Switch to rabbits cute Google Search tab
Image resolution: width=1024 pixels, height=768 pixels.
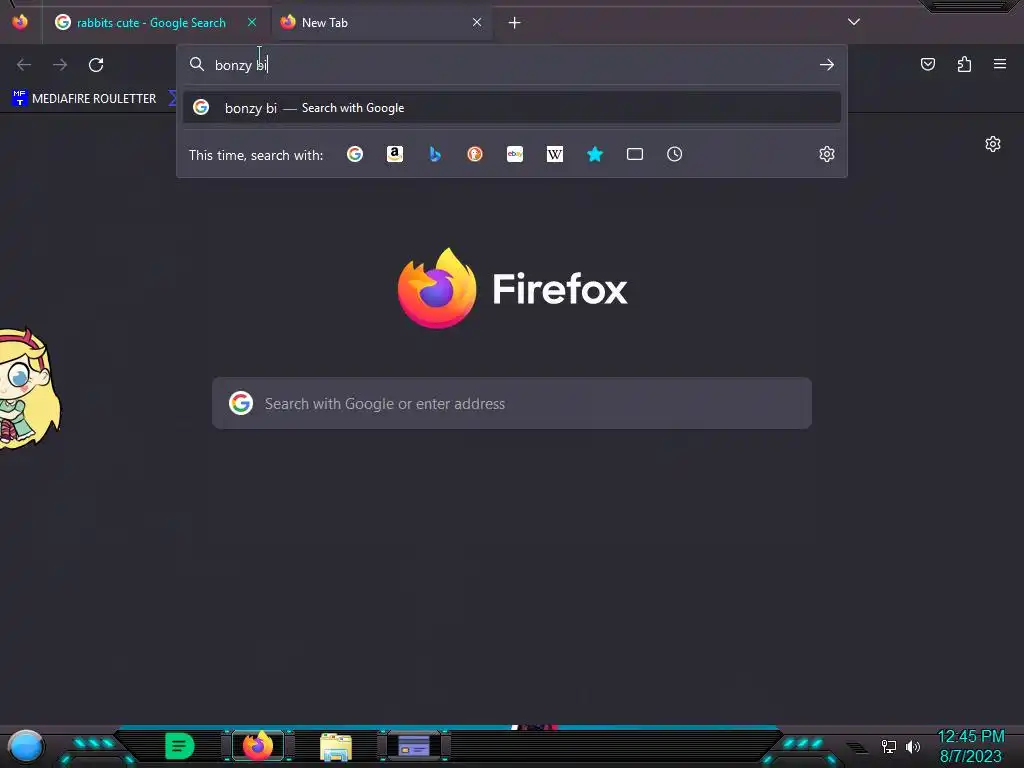(151, 23)
